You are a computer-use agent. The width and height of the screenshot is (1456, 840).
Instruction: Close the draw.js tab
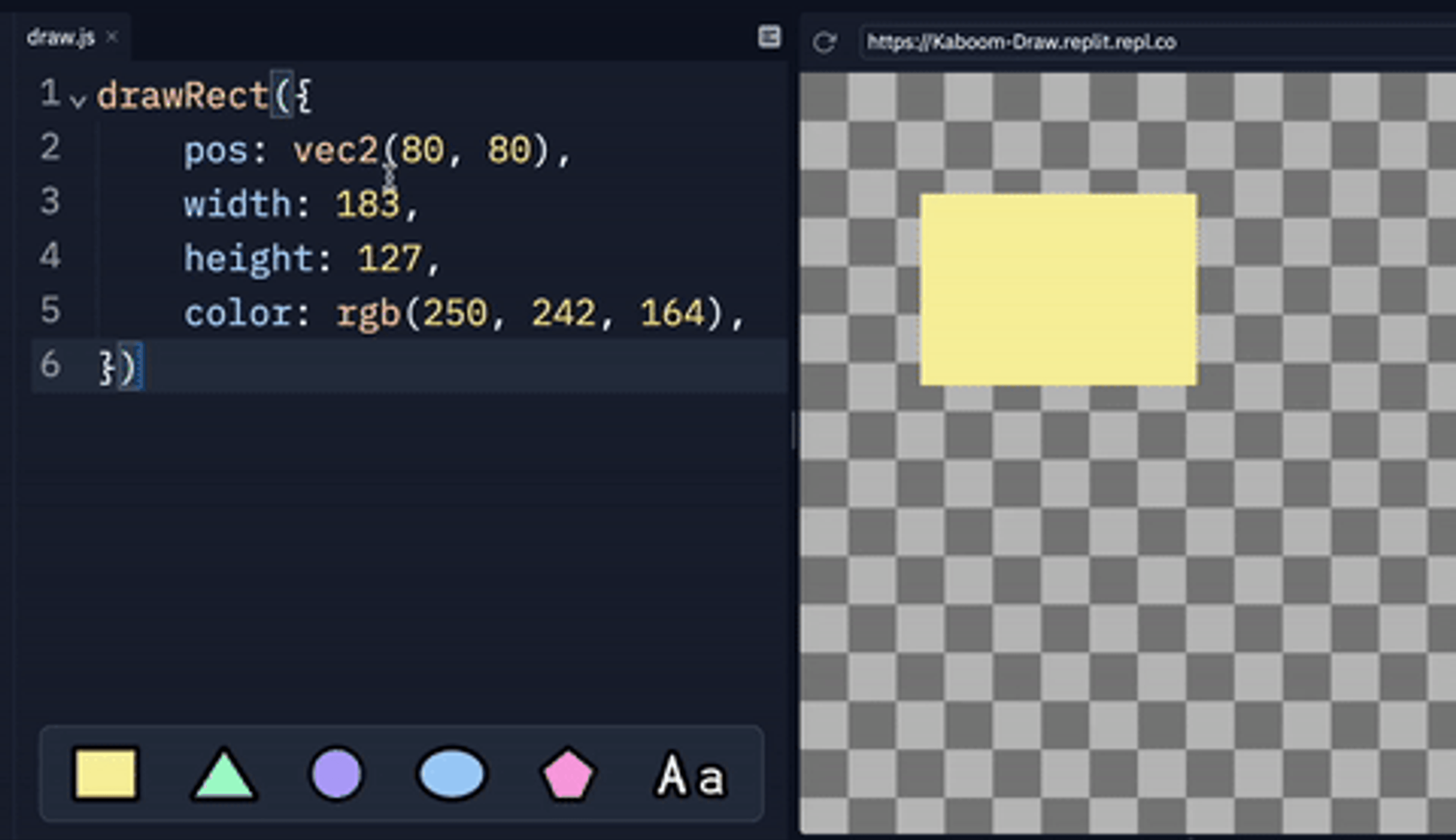coord(113,38)
